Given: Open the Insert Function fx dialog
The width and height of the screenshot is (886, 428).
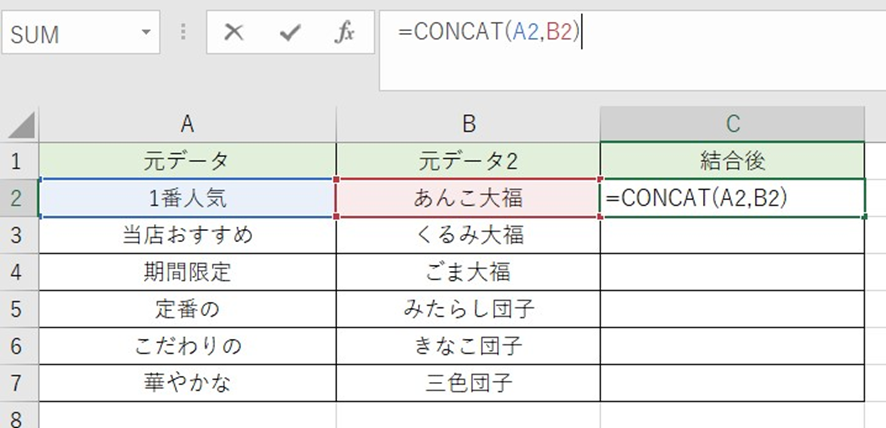Looking at the screenshot, I should coord(345,33).
